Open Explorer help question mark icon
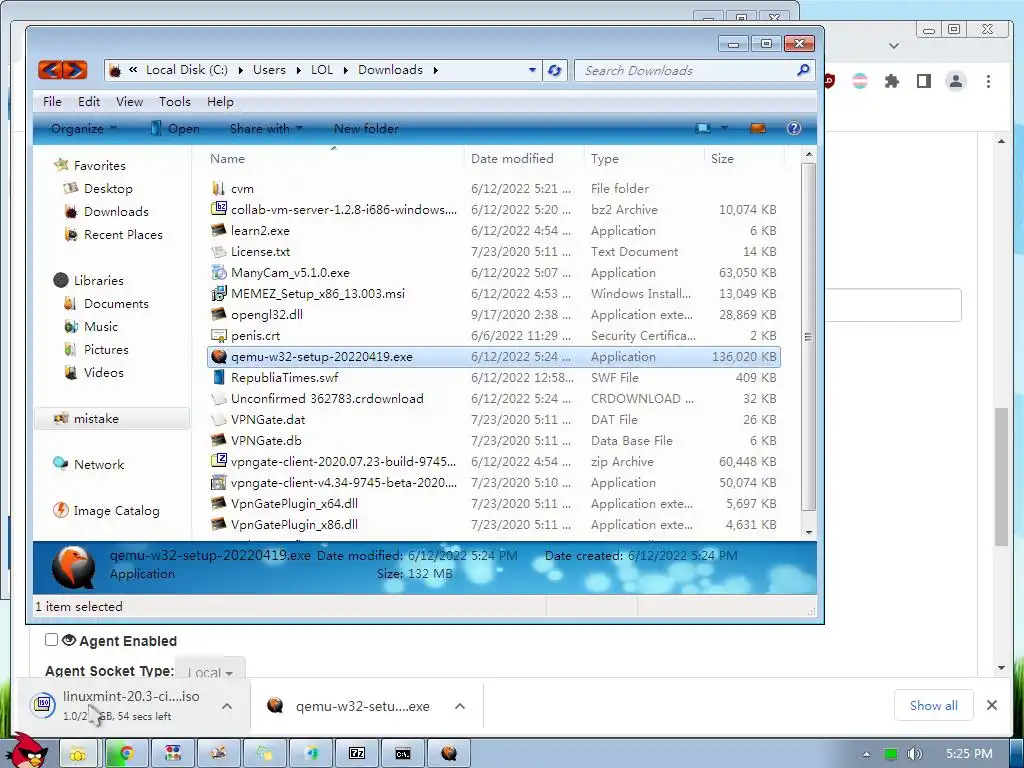The image size is (1024, 768). point(793,128)
